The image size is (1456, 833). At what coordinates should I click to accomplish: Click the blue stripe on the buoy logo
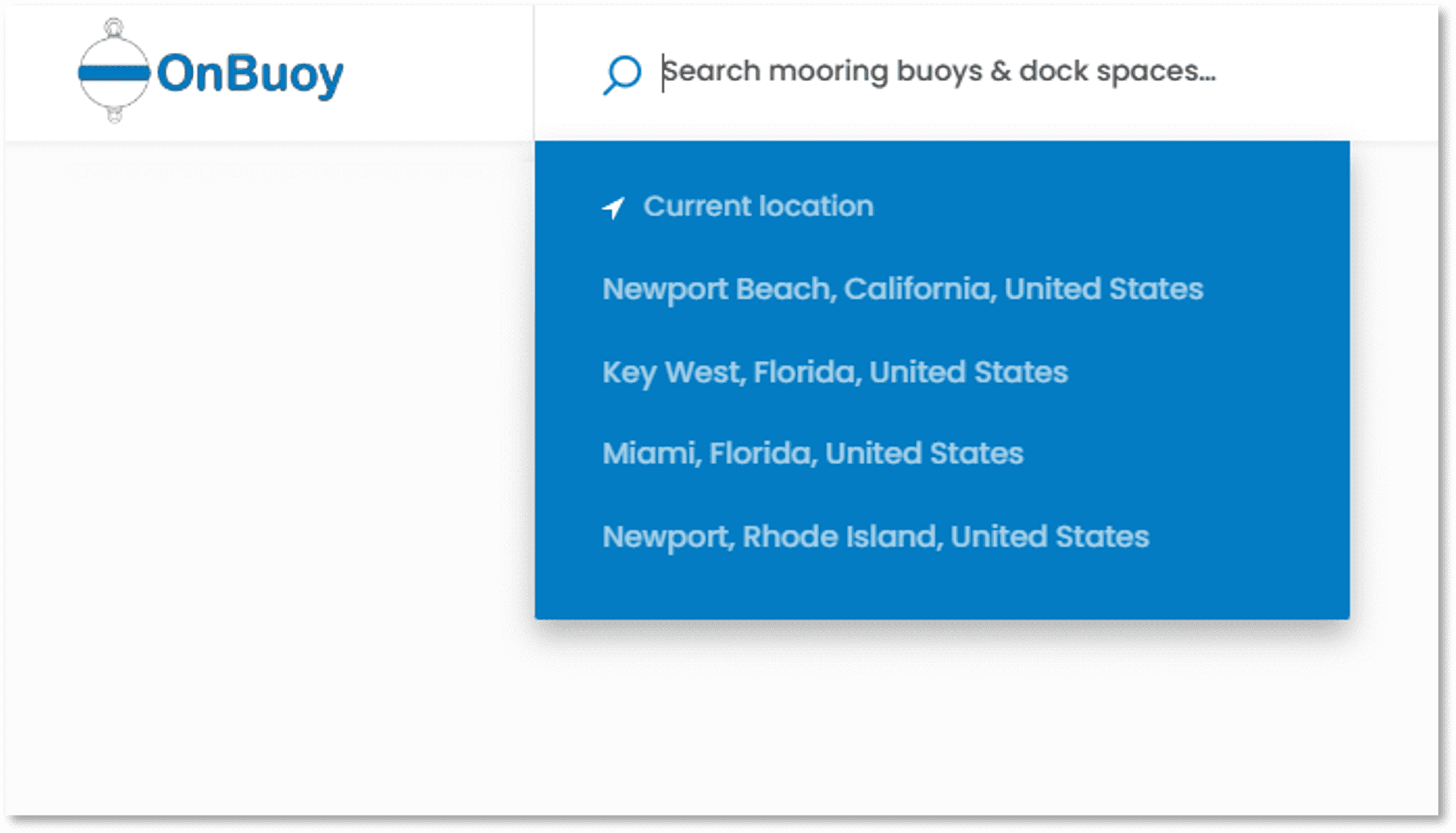click(114, 73)
